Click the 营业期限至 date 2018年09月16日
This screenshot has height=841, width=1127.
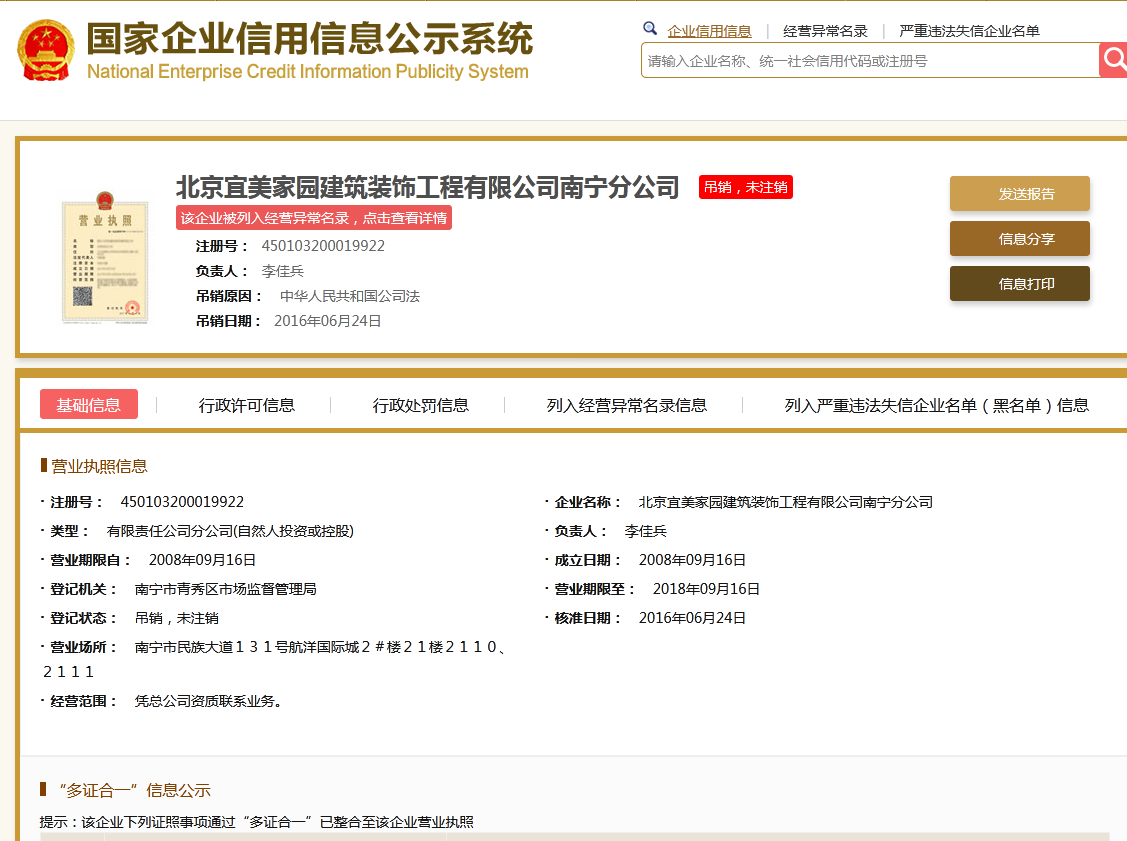pos(706,589)
